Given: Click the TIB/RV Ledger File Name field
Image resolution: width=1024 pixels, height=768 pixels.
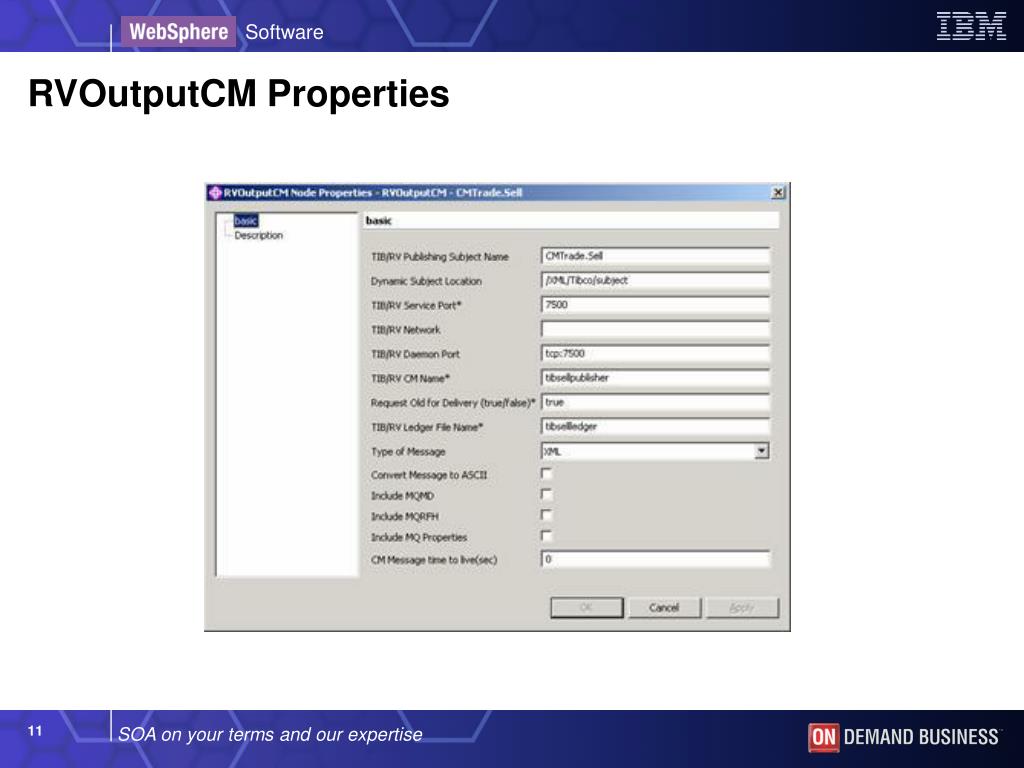Looking at the screenshot, I should (656, 426).
